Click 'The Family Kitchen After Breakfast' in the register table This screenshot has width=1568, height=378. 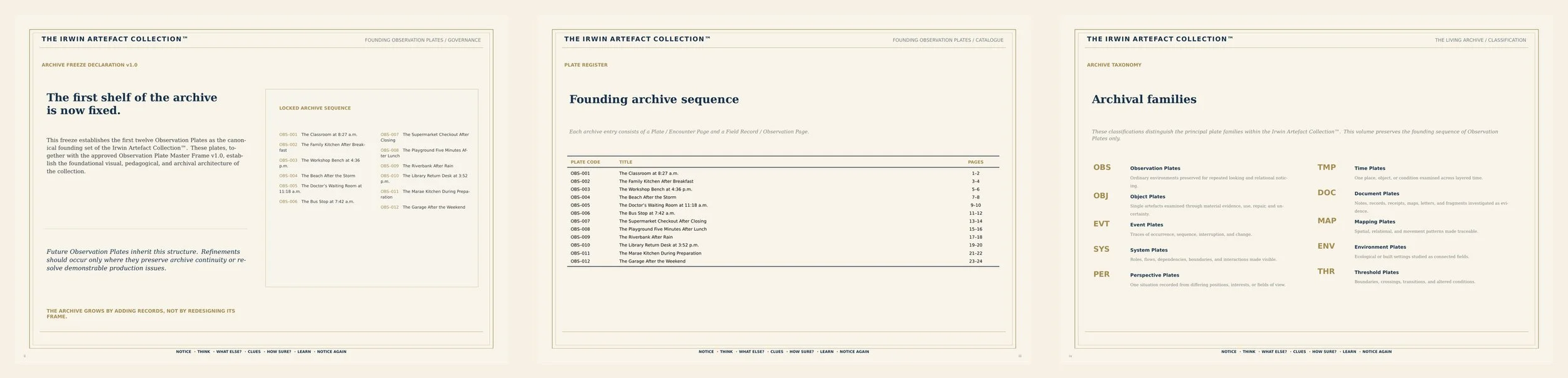(x=656, y=182)
